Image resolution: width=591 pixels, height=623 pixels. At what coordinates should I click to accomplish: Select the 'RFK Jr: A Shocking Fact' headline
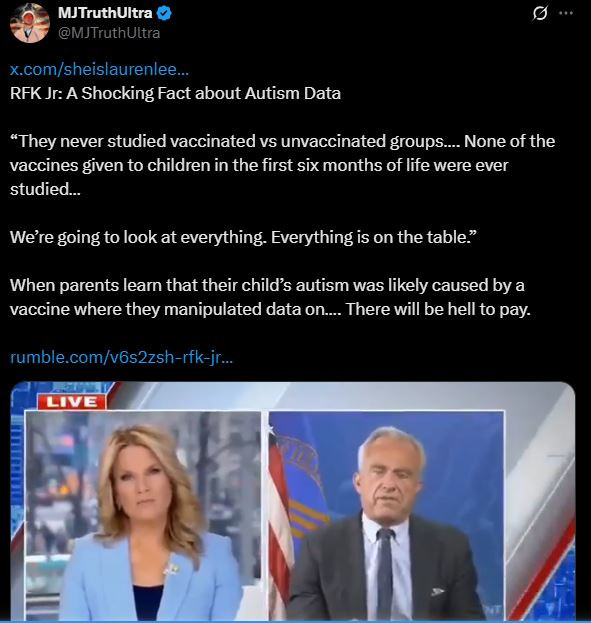click(175, 93)
